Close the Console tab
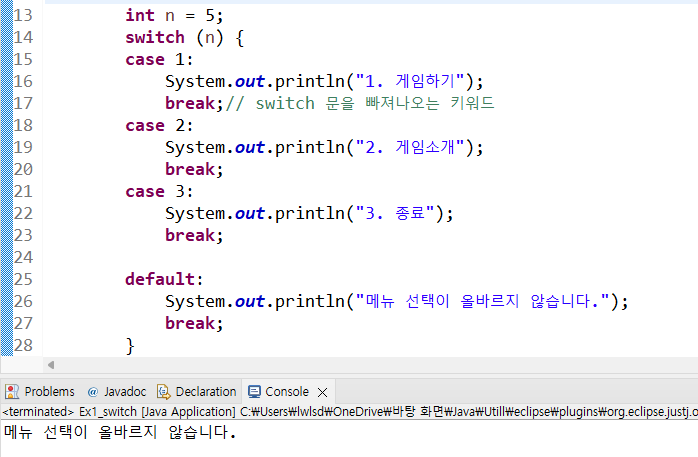 pos(323,392)
